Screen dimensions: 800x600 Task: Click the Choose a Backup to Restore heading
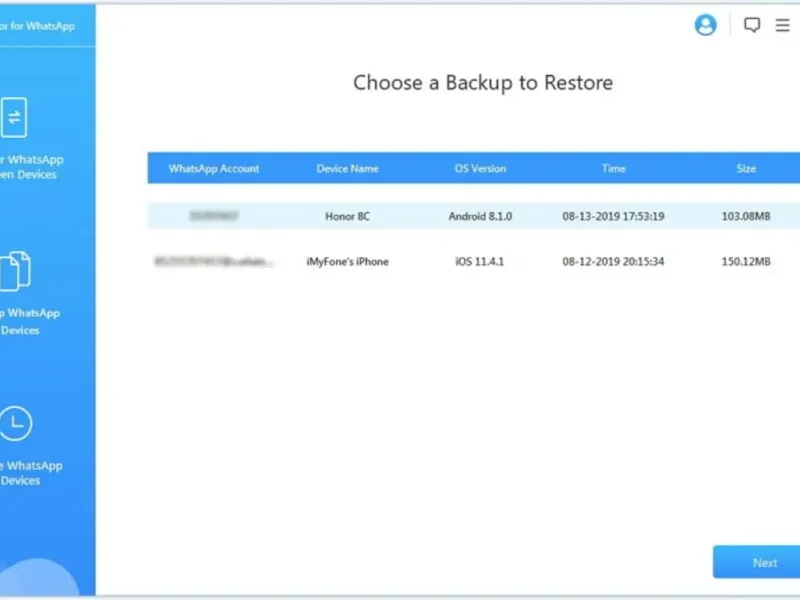coord(483,83)
